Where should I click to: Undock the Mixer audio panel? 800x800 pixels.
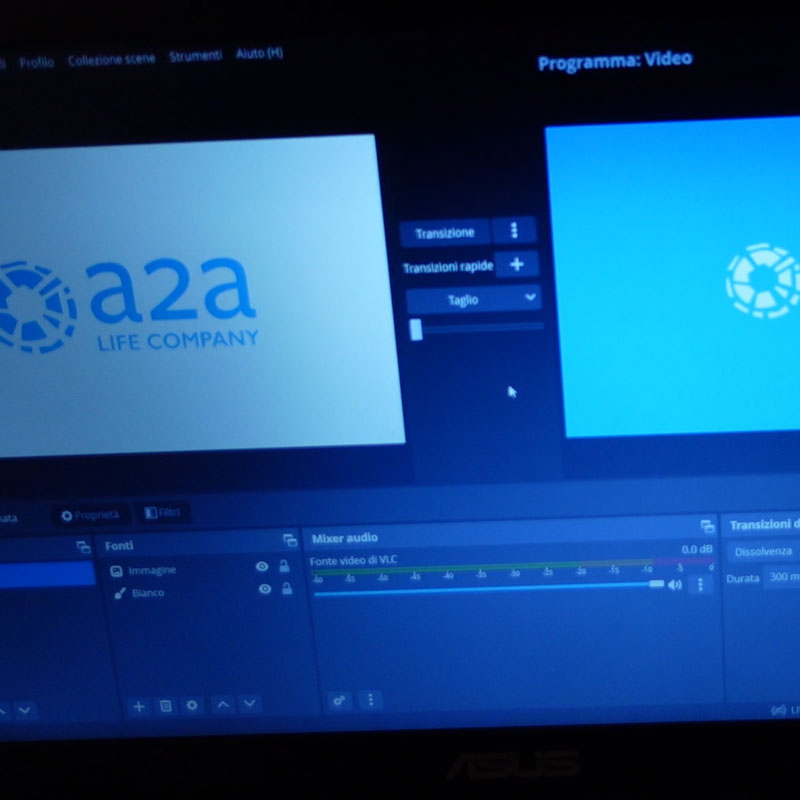[707, 526]
